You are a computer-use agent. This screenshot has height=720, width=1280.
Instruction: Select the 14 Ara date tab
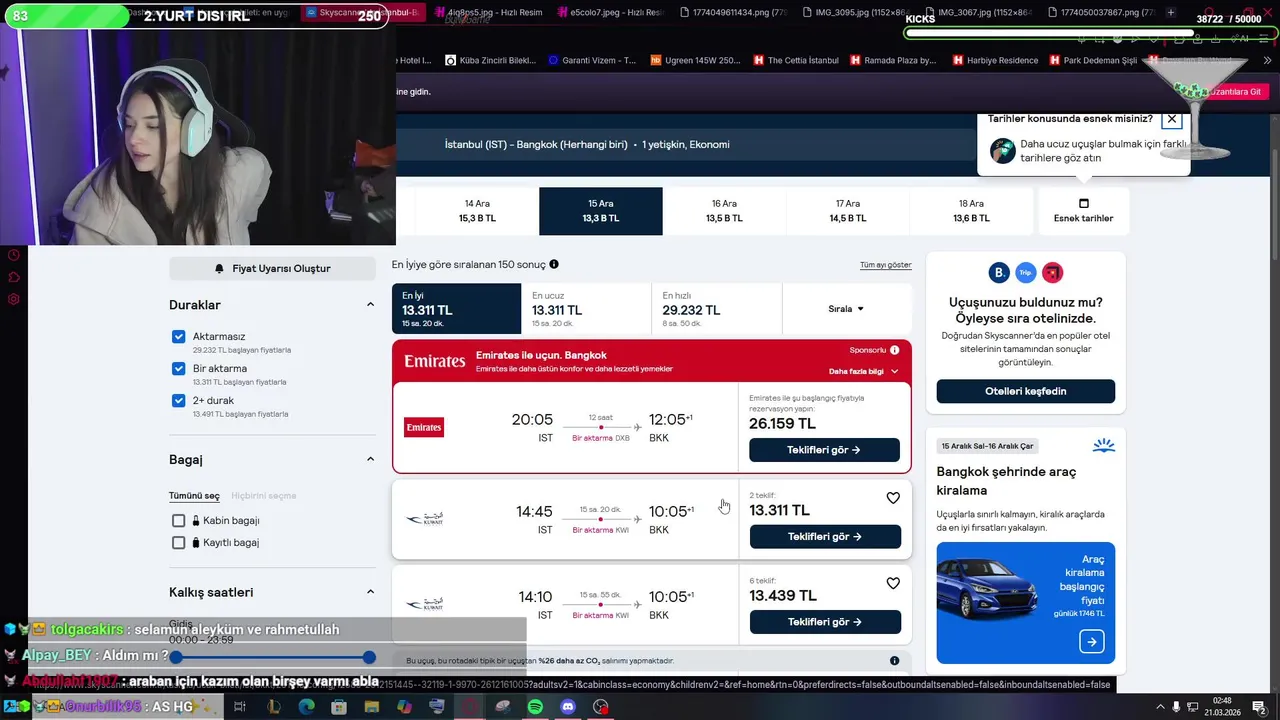477,211
